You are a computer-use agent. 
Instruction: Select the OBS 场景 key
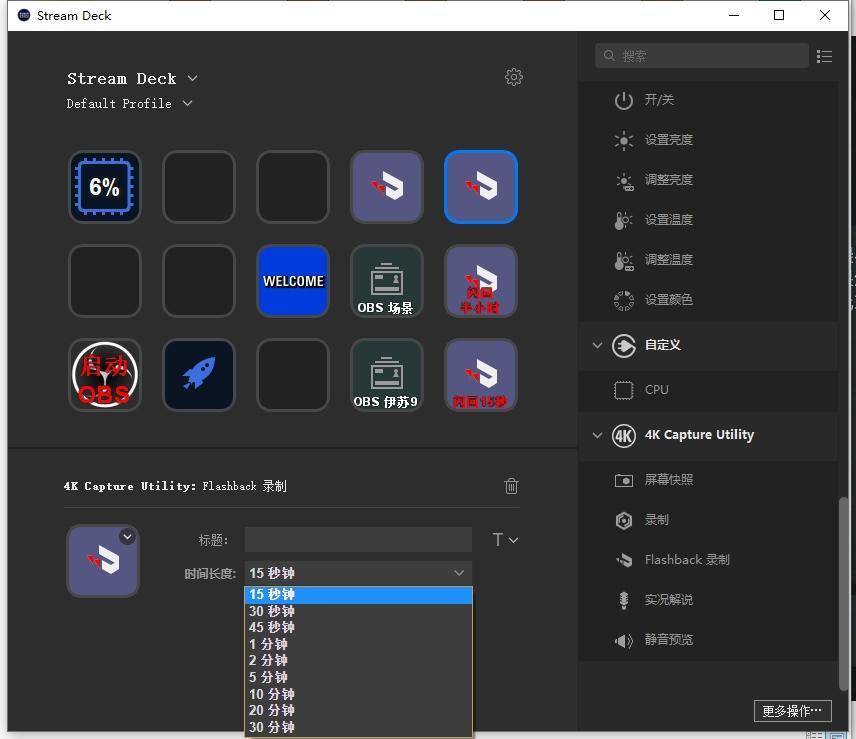point(387,281)
